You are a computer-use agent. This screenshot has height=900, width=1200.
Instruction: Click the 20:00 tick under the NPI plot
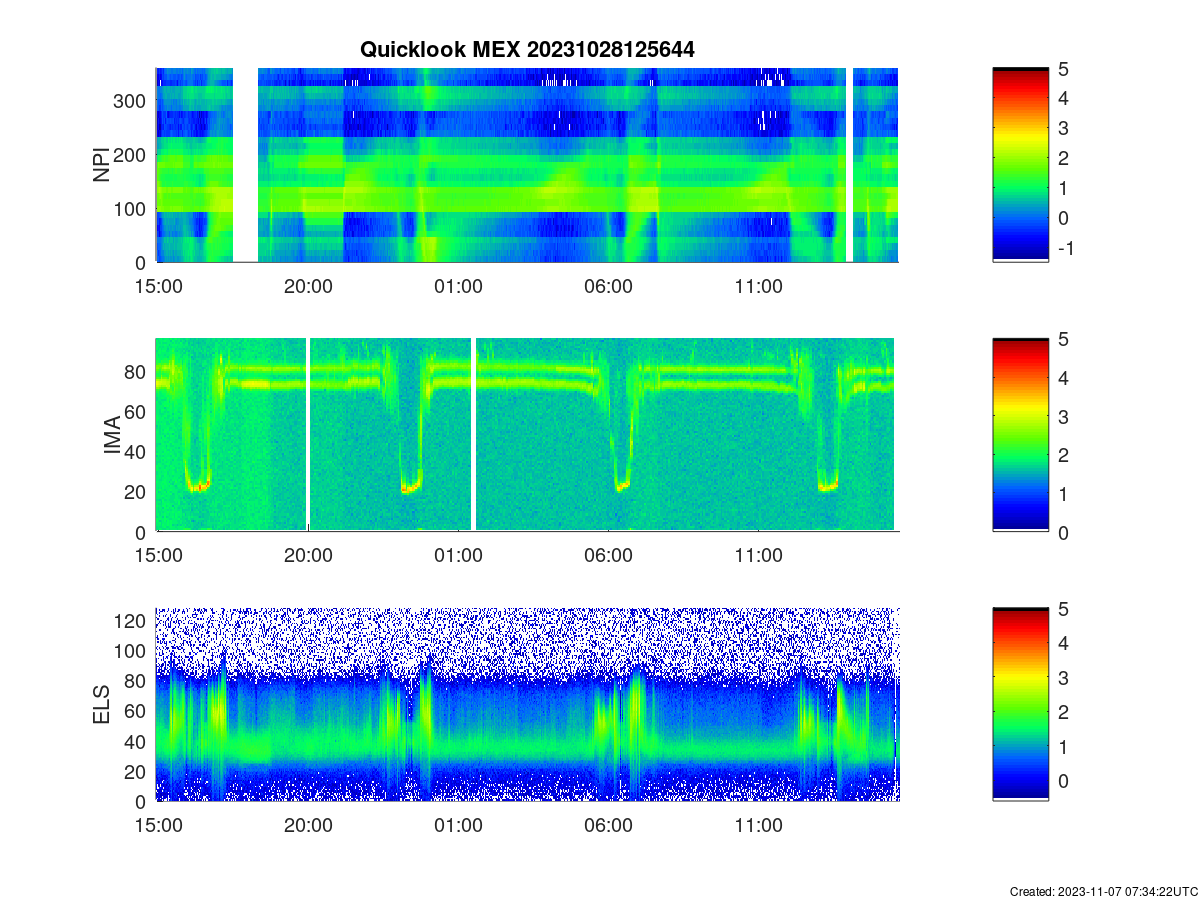(x=308, y=287)
